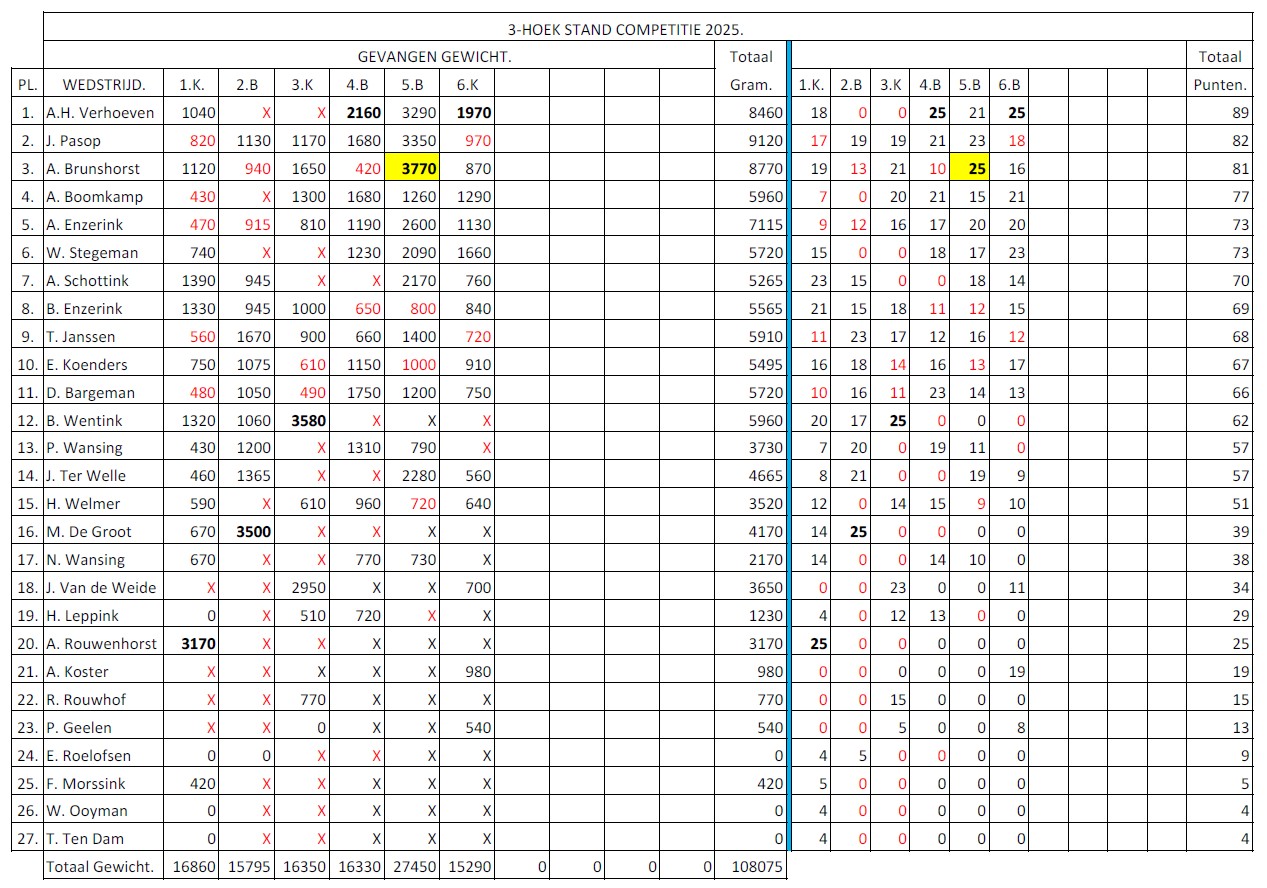Click the "Totaal Gram." column header
This screenshot has width=1267, height=888.
click(x=750, y=71)
